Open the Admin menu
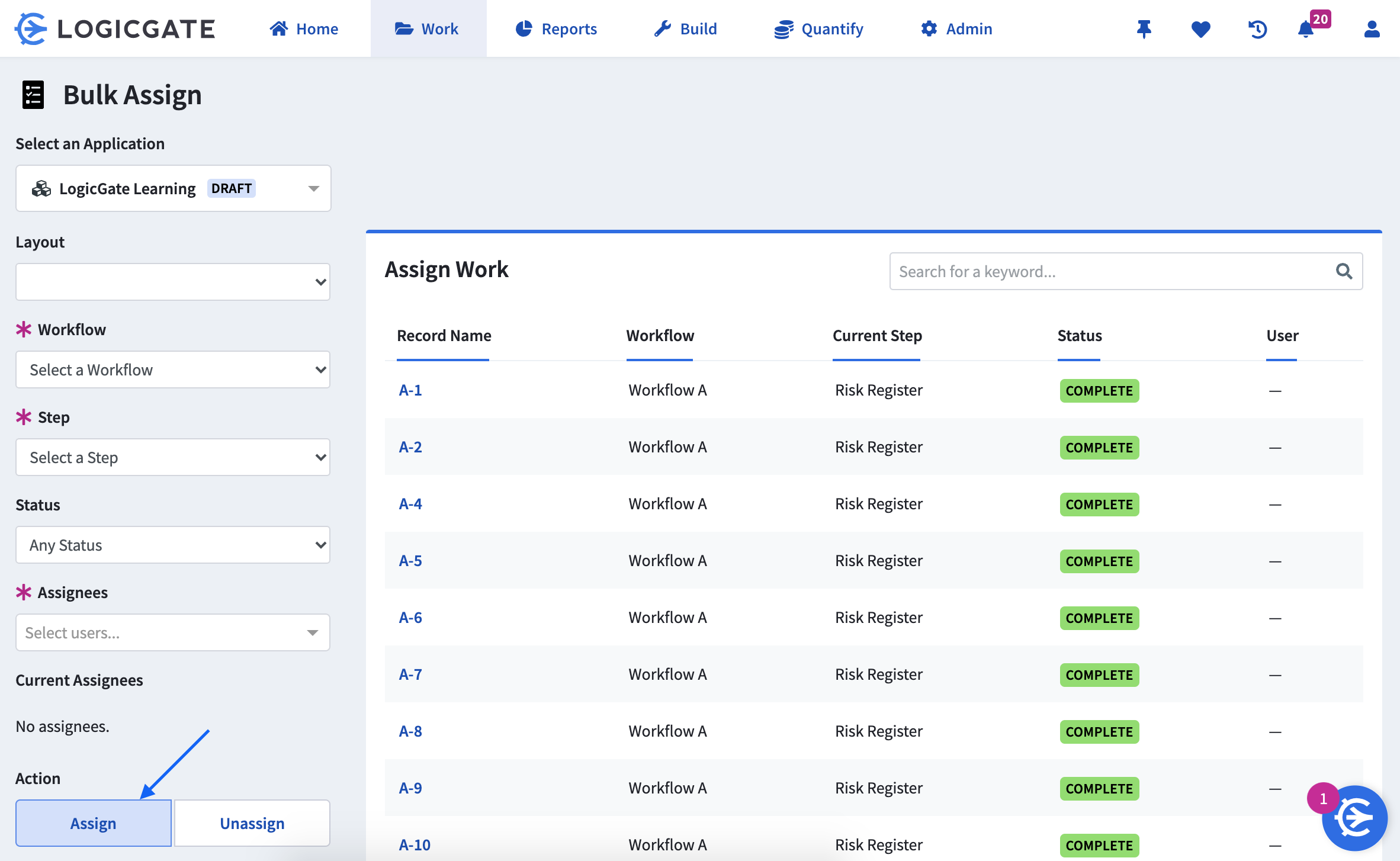Viewport: 1400px width, 861px height. (x=956, y=28)
